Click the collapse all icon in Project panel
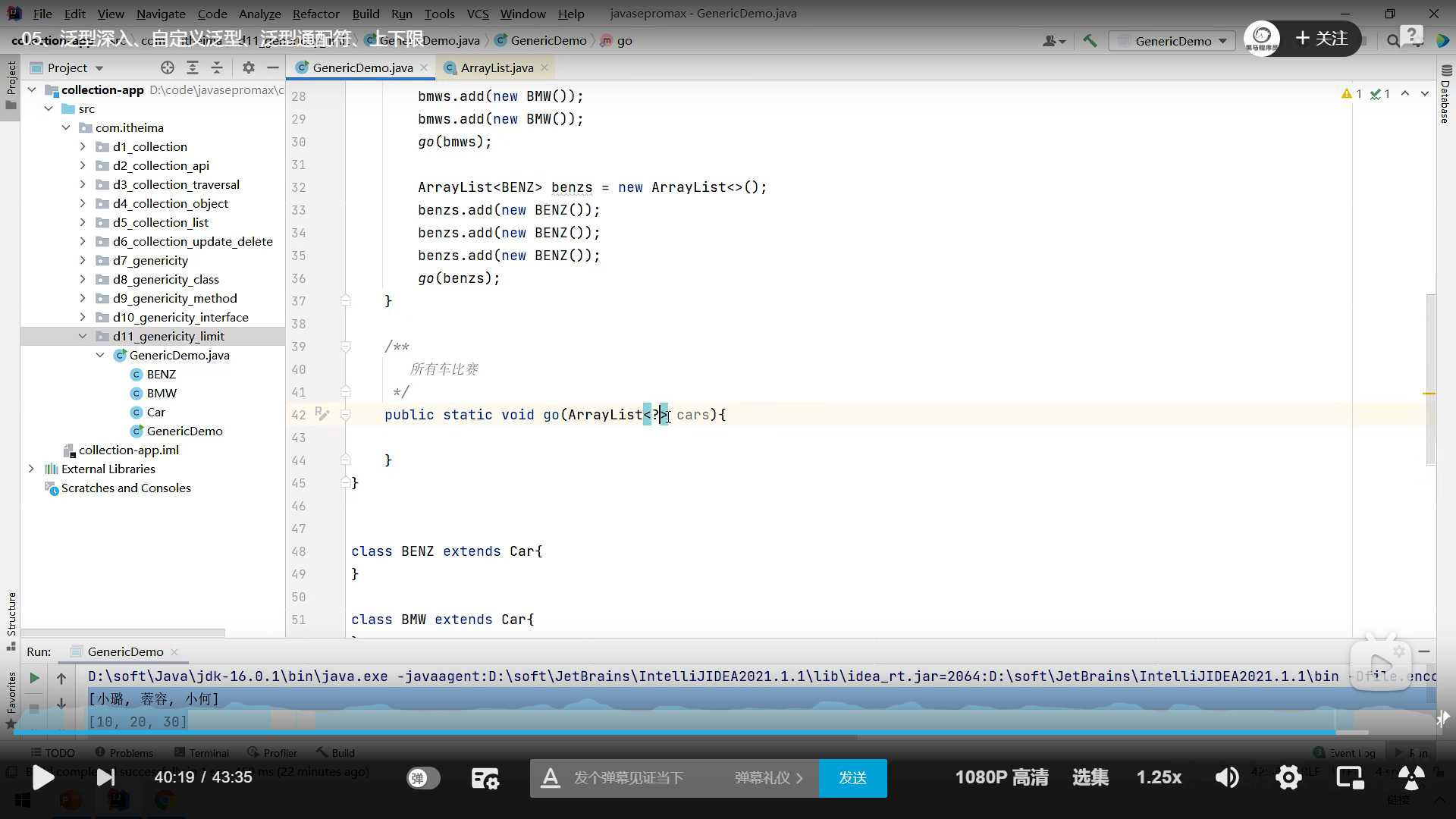Image resolution: width=1456 pixels, height=819 pixels. (x=217, y=67)
